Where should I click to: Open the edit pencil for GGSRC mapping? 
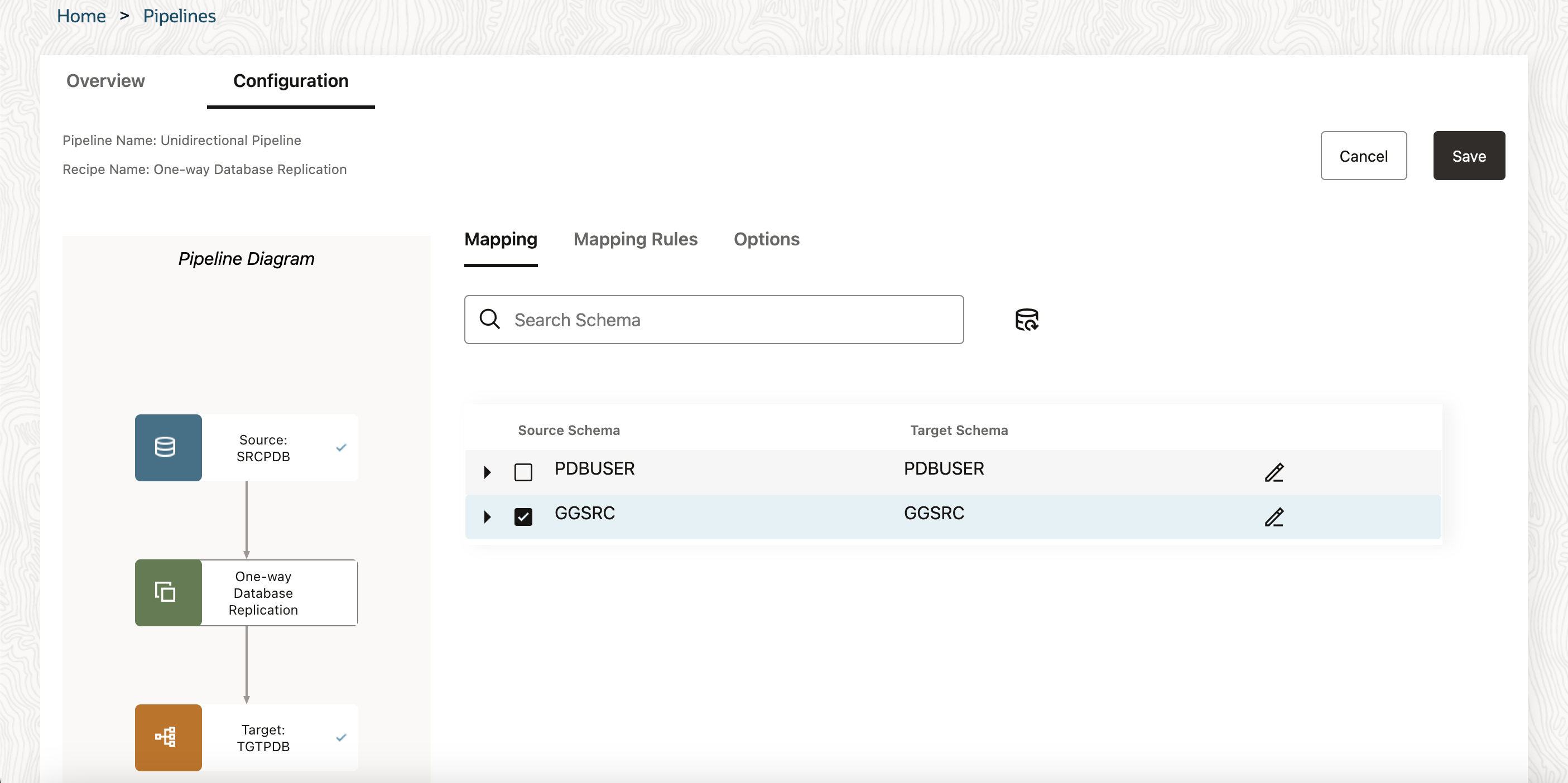pos(1274,518)
